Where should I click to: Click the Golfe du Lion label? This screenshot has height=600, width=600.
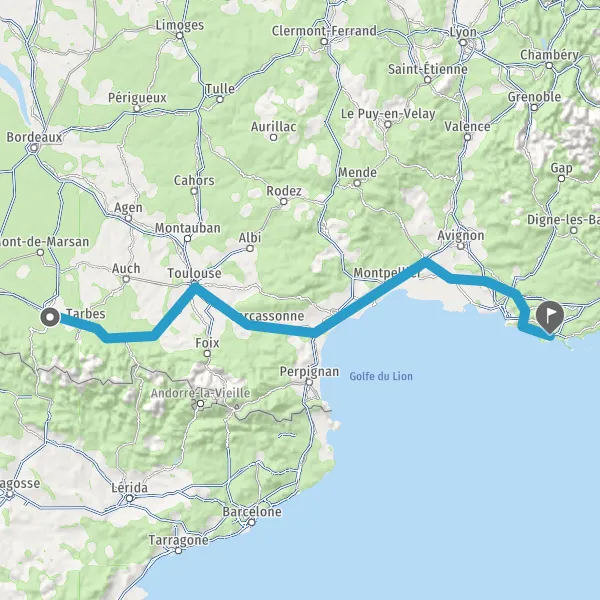pos(381,376)
